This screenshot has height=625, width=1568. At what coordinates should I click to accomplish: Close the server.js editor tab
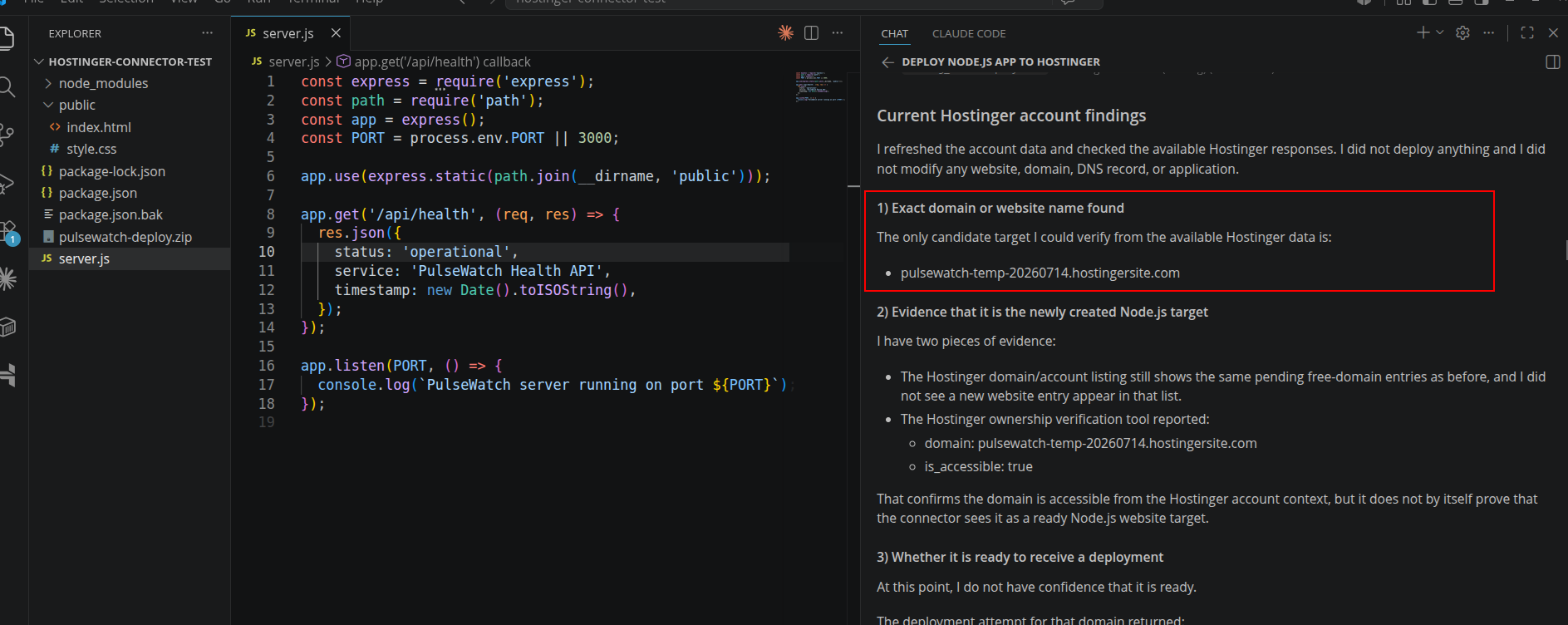(336, 33)
